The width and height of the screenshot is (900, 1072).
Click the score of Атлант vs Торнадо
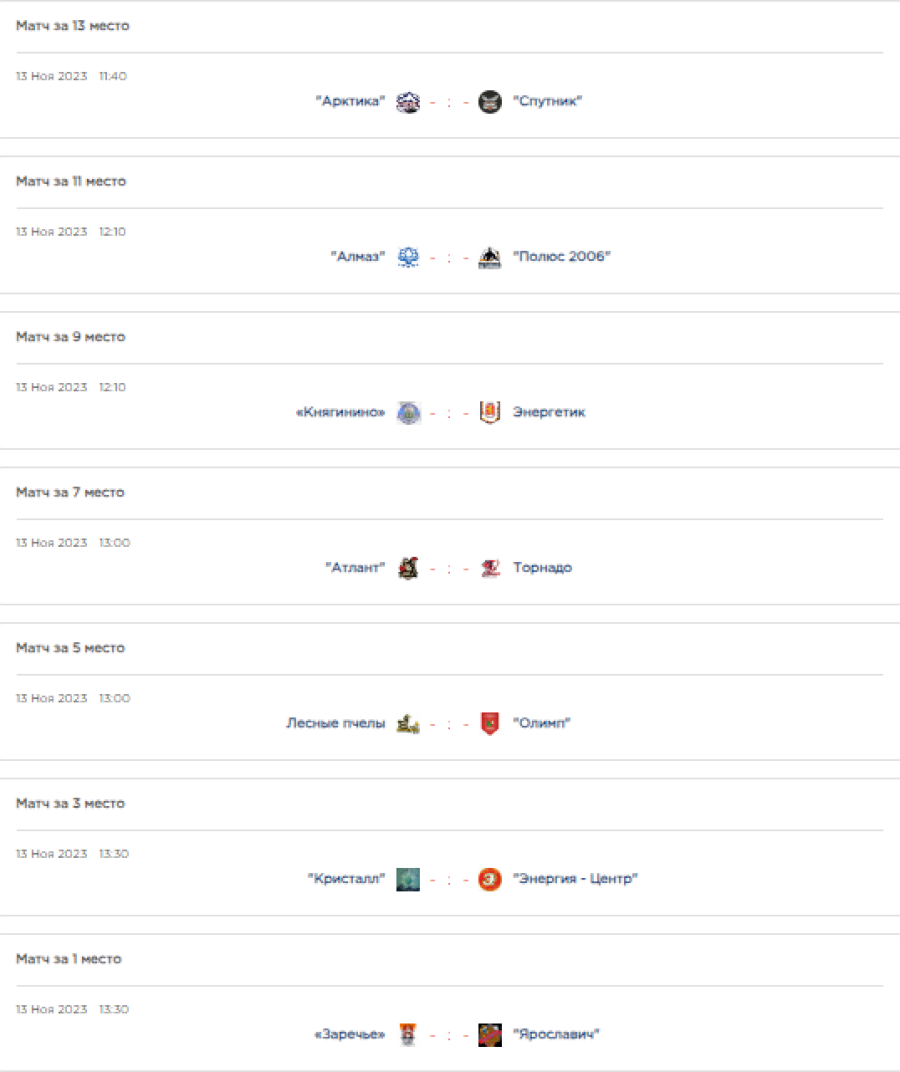449,568
